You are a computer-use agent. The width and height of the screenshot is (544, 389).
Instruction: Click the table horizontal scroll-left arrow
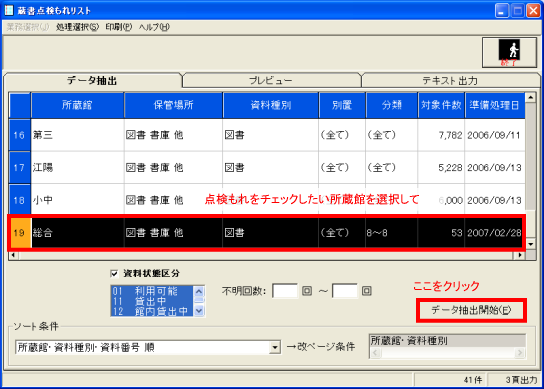coord(13,255)
